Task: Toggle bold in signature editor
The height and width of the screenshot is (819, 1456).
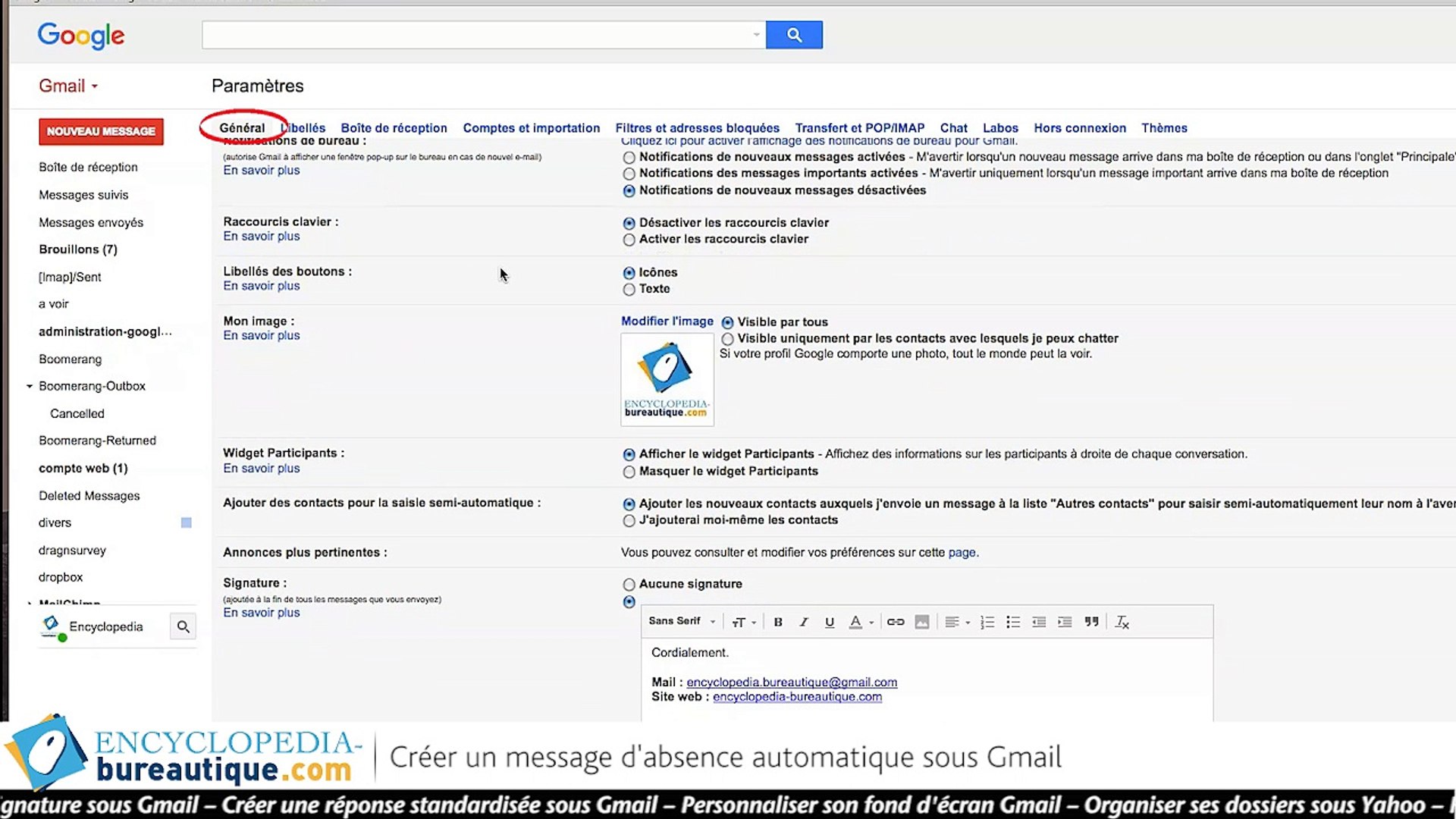Action: click(x=777, y=622)
